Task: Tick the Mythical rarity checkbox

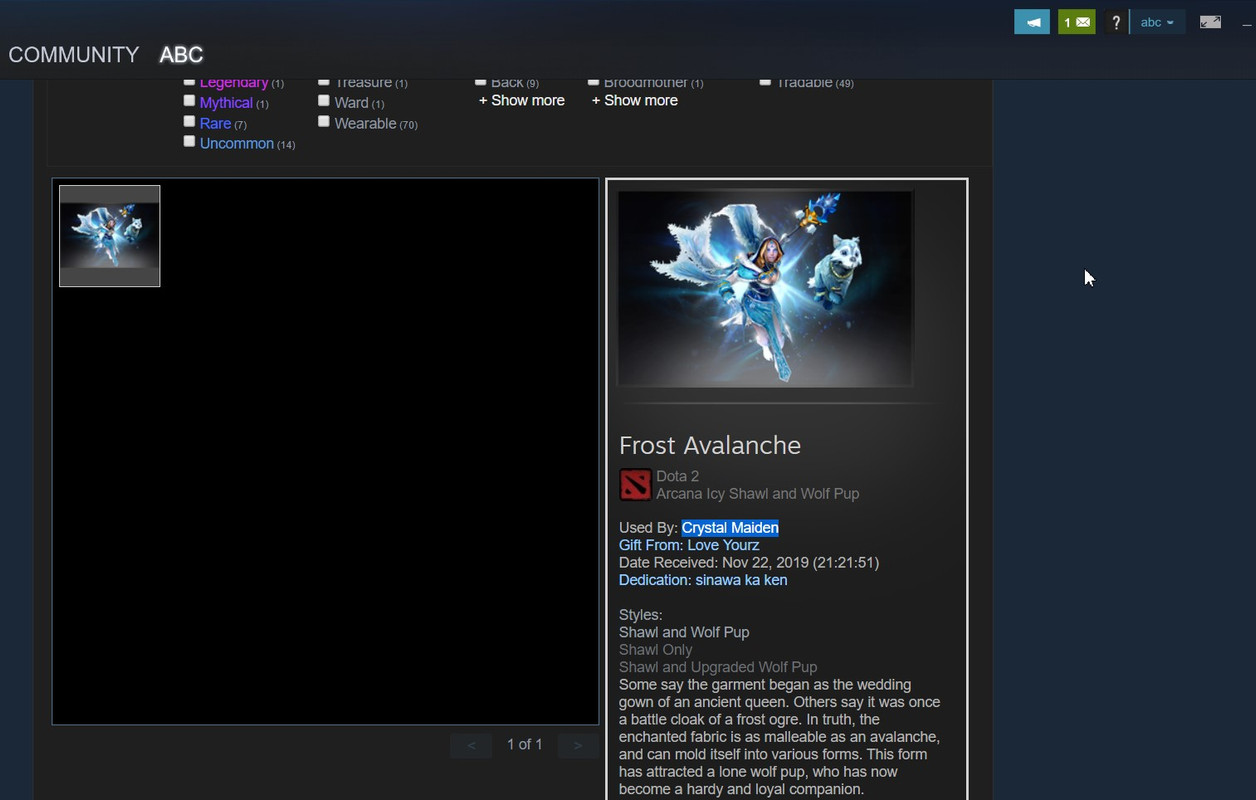Action: (x=189, y=101)
